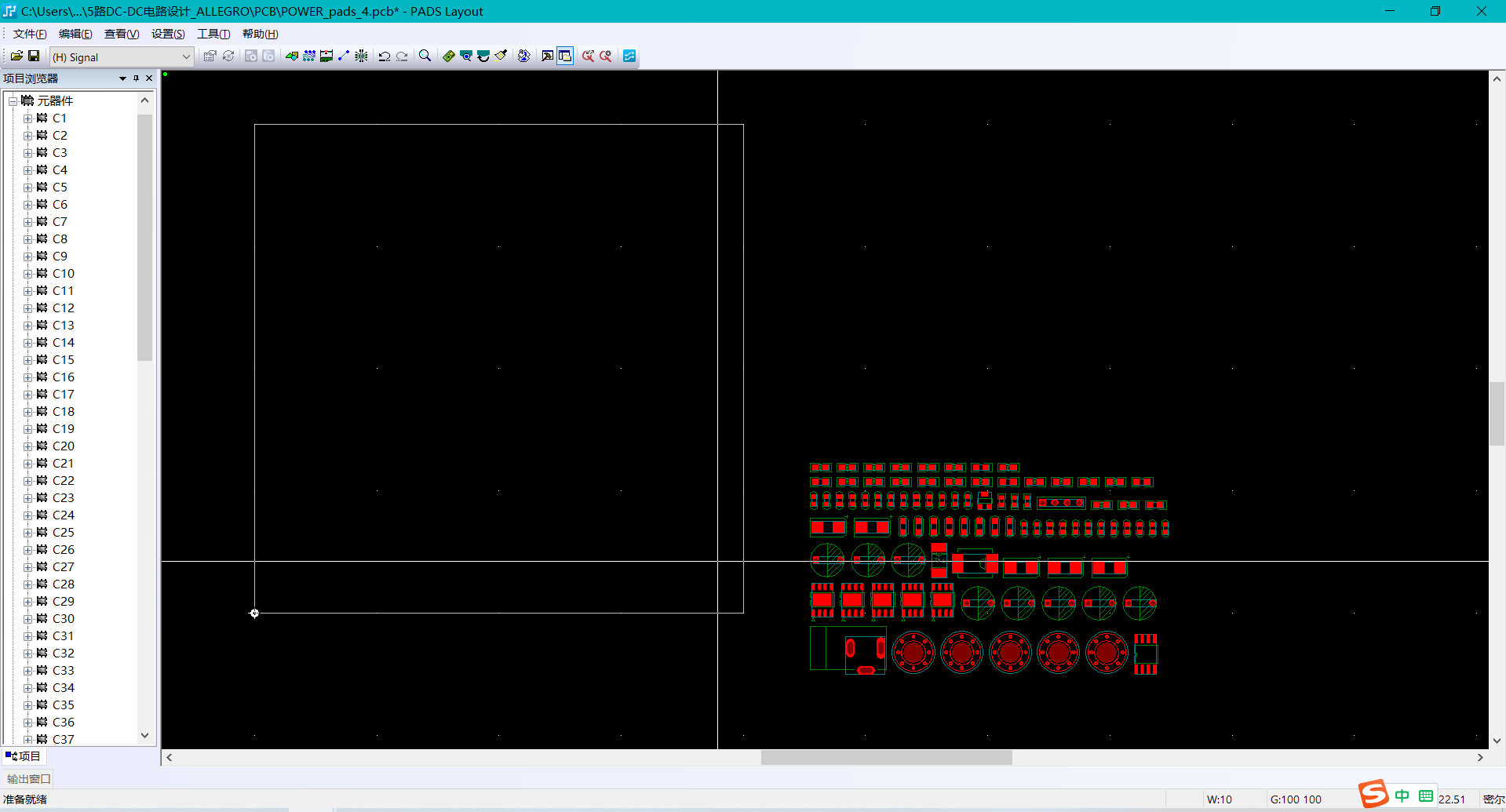Open the 编辑(E) menu
1506x812 pixels.
[75, 34]
